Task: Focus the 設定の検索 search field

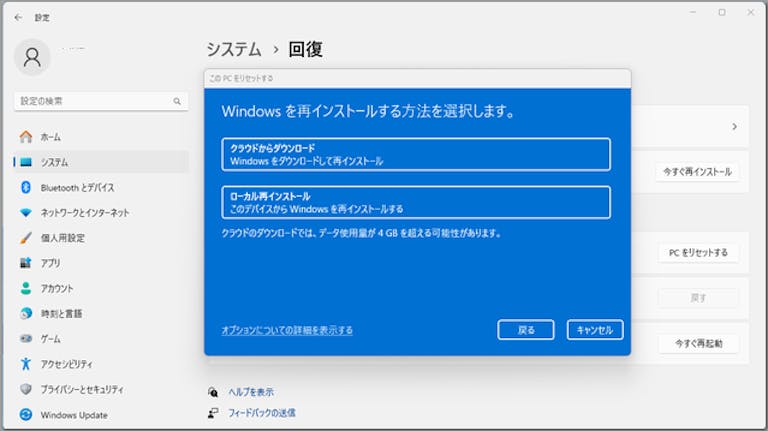Action: click(101, 101)
